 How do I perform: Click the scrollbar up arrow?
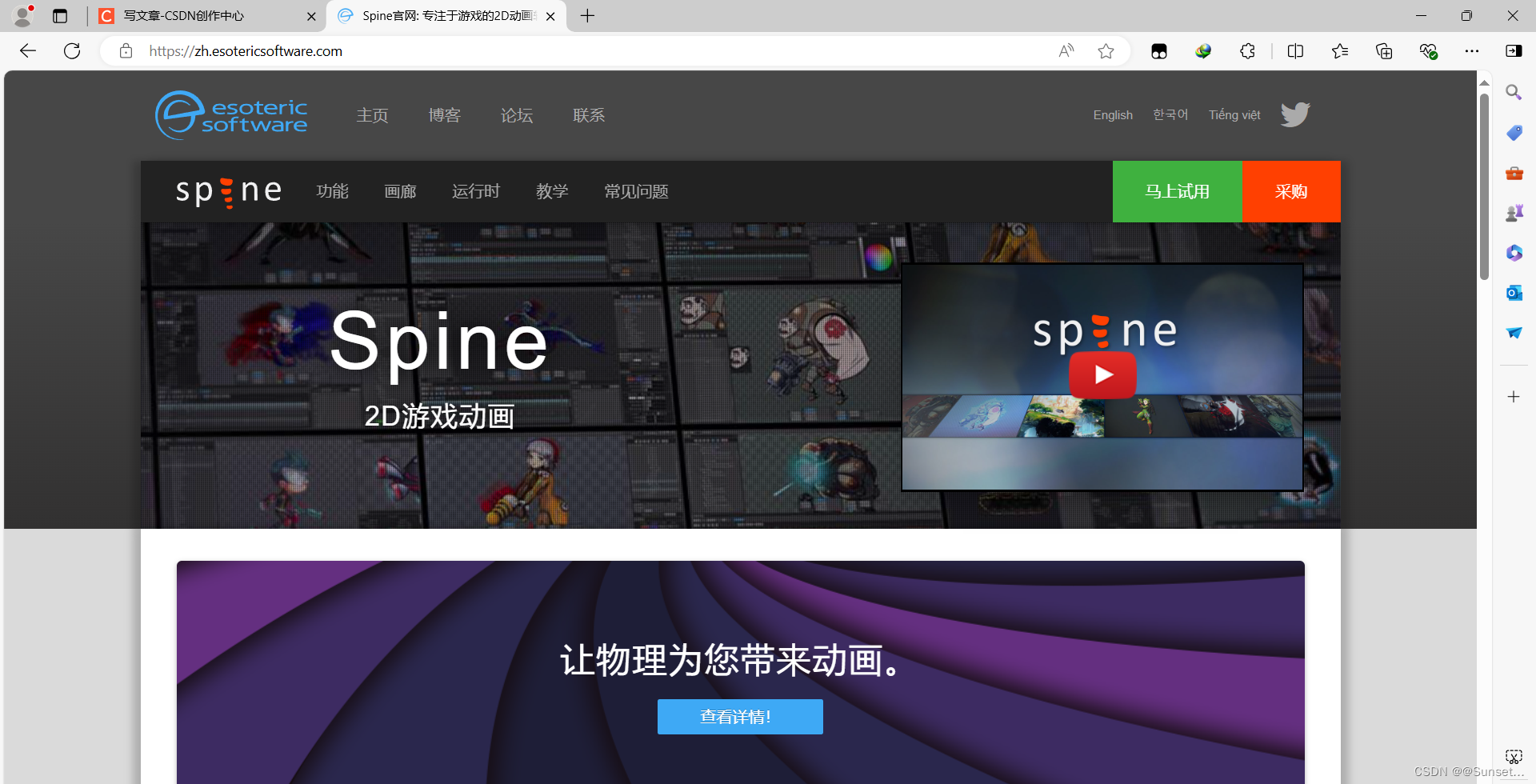[1484, 82]
